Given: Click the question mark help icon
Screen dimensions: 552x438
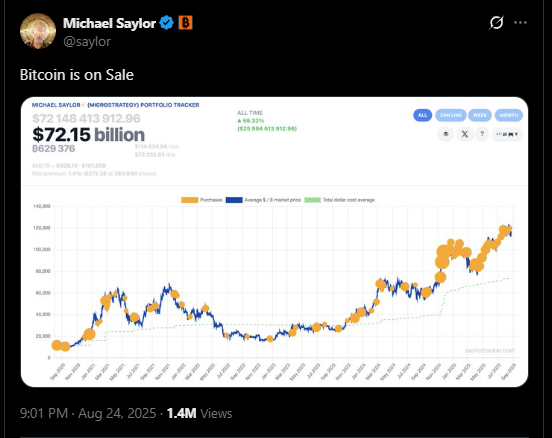Looking at the screenshot, I should (x=482, y=134).
